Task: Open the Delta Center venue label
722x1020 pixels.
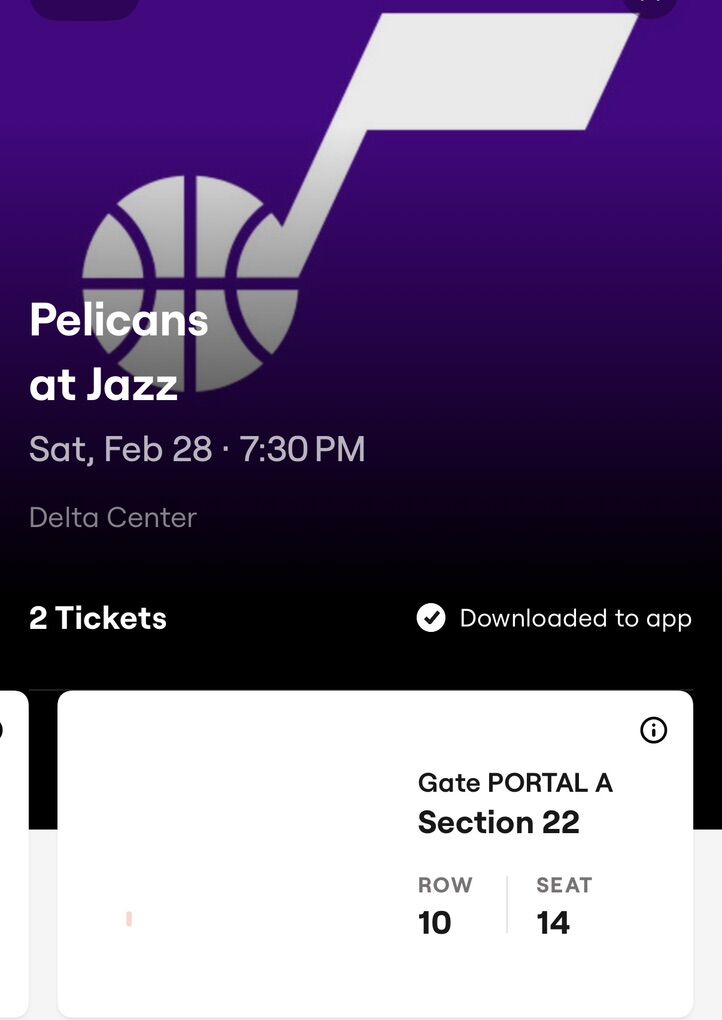Action: pos(113,518)
